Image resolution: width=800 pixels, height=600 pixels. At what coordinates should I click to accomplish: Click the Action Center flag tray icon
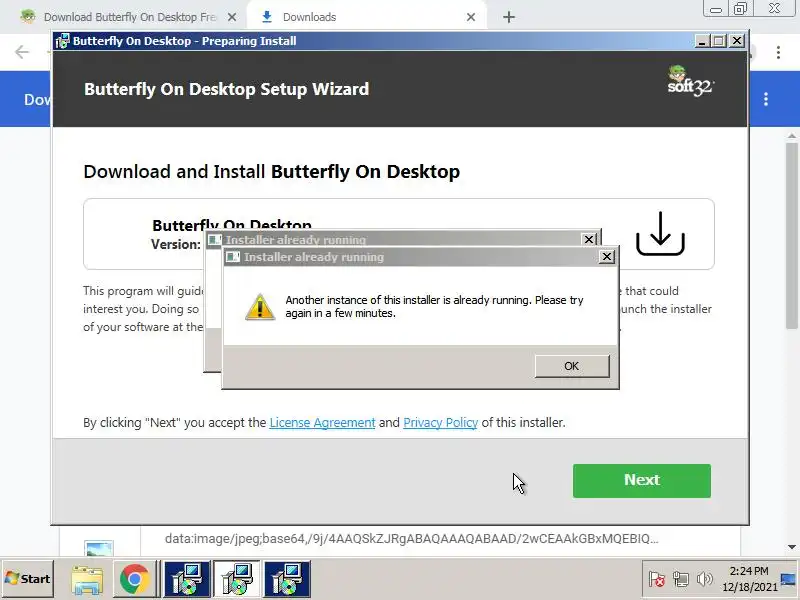point(657,579)
